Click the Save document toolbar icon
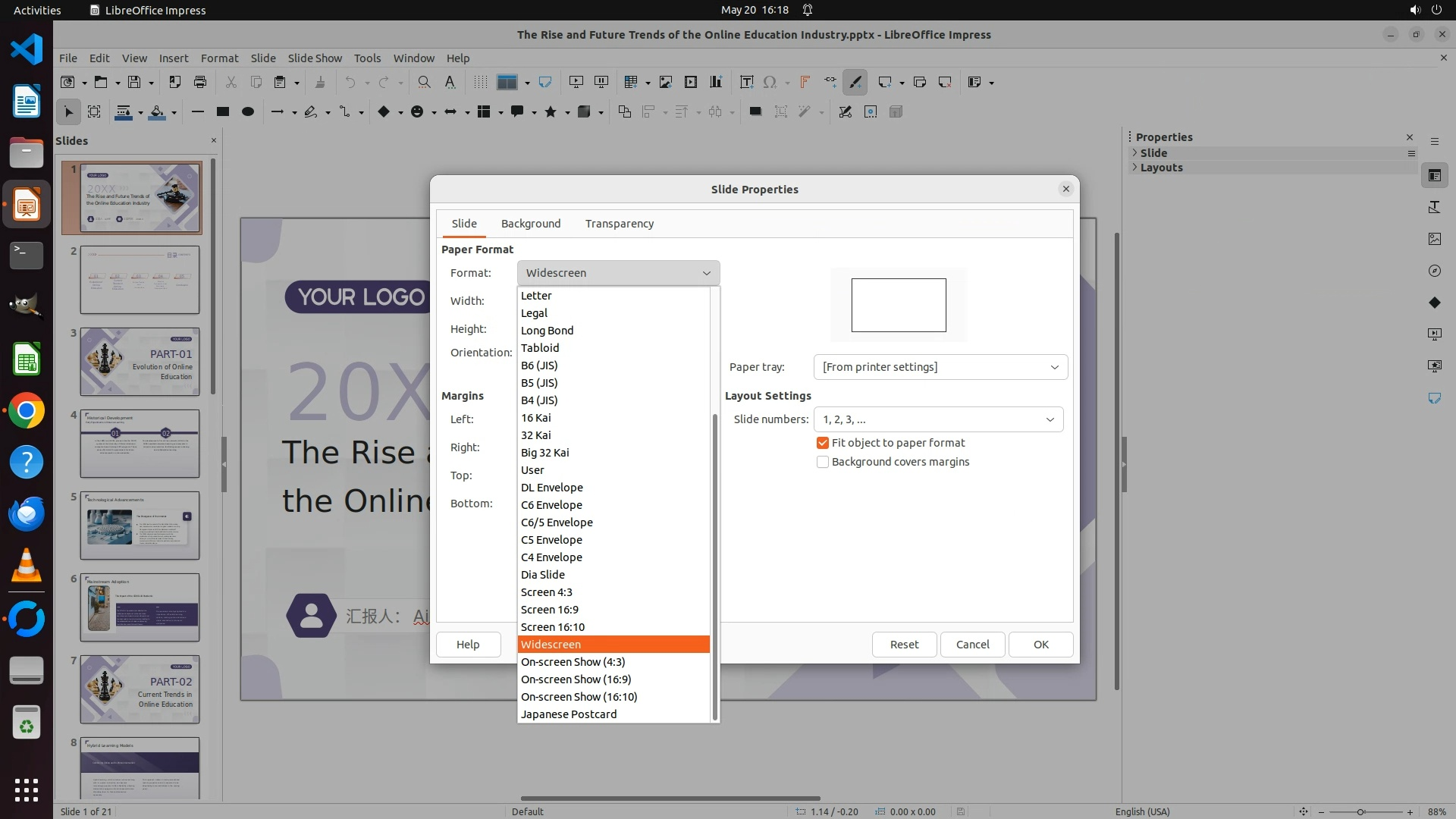 pos(134,82)
